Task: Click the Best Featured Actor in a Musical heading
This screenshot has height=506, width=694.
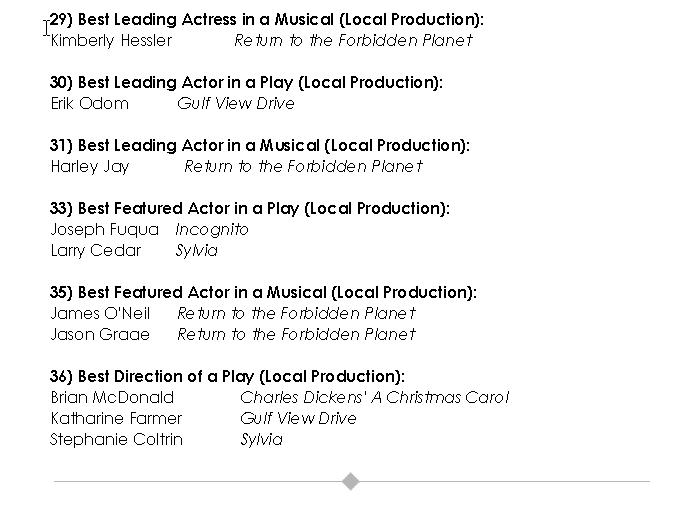Action: 263,292
